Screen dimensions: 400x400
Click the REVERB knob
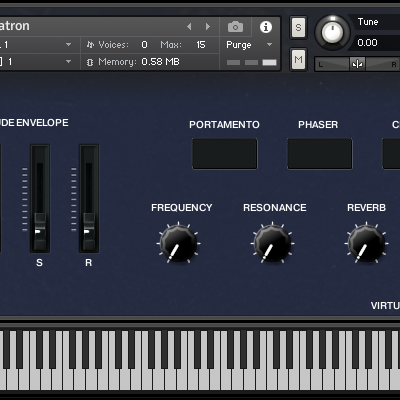tap(366, 243)
